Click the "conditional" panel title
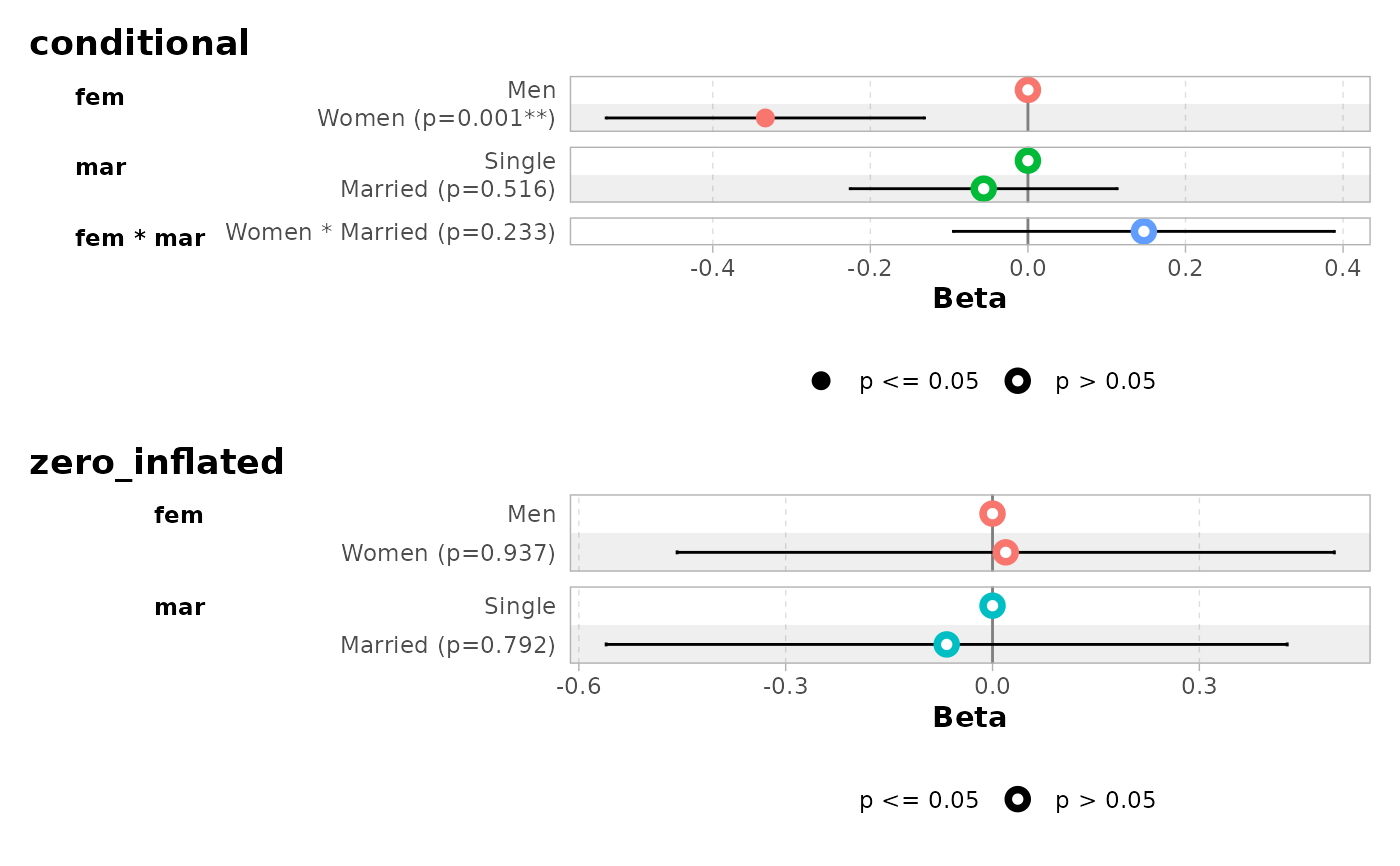Image resolution: width=1400 pixels, height=866 pixels. point(139,43)
